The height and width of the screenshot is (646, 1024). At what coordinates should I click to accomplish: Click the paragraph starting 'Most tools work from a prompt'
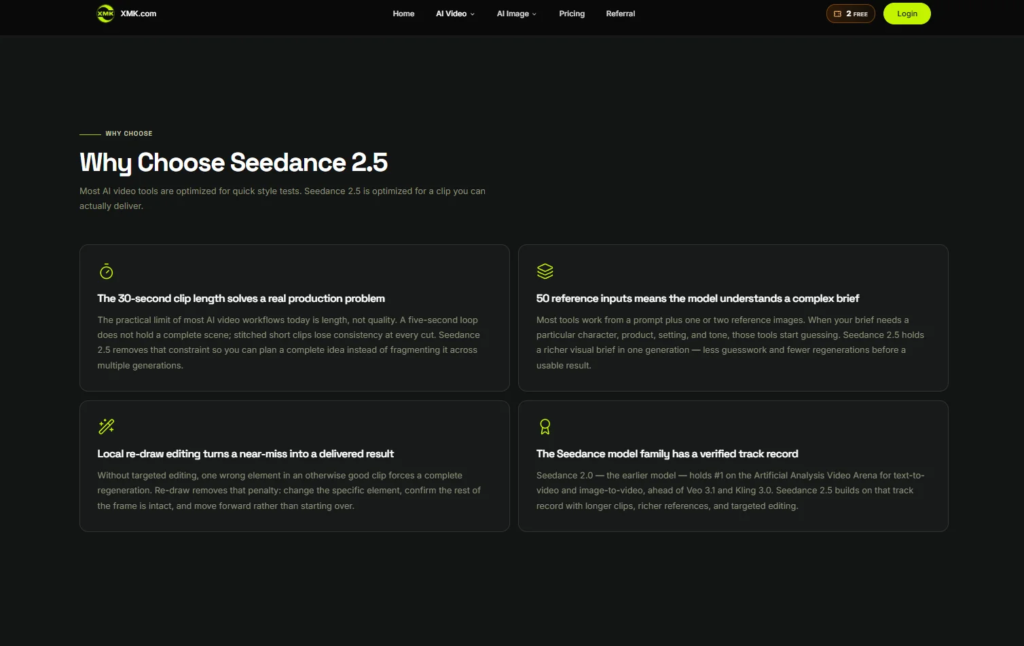730,343
